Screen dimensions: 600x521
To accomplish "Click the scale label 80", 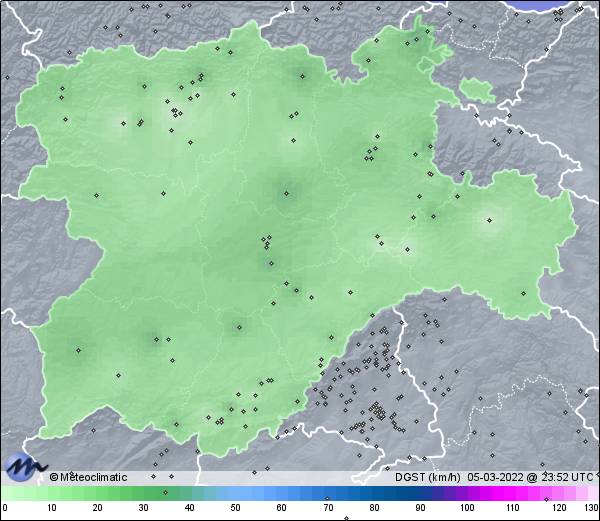I will point(374,508).
